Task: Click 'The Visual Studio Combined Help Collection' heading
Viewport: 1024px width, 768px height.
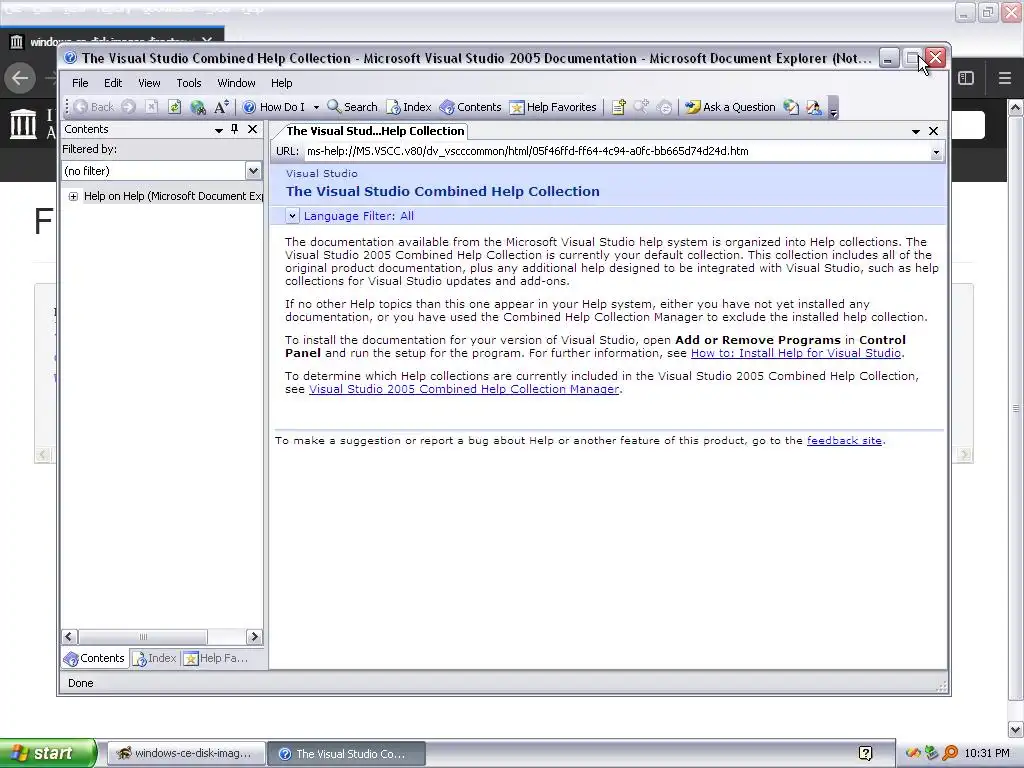Action: (x=443, y=191)
